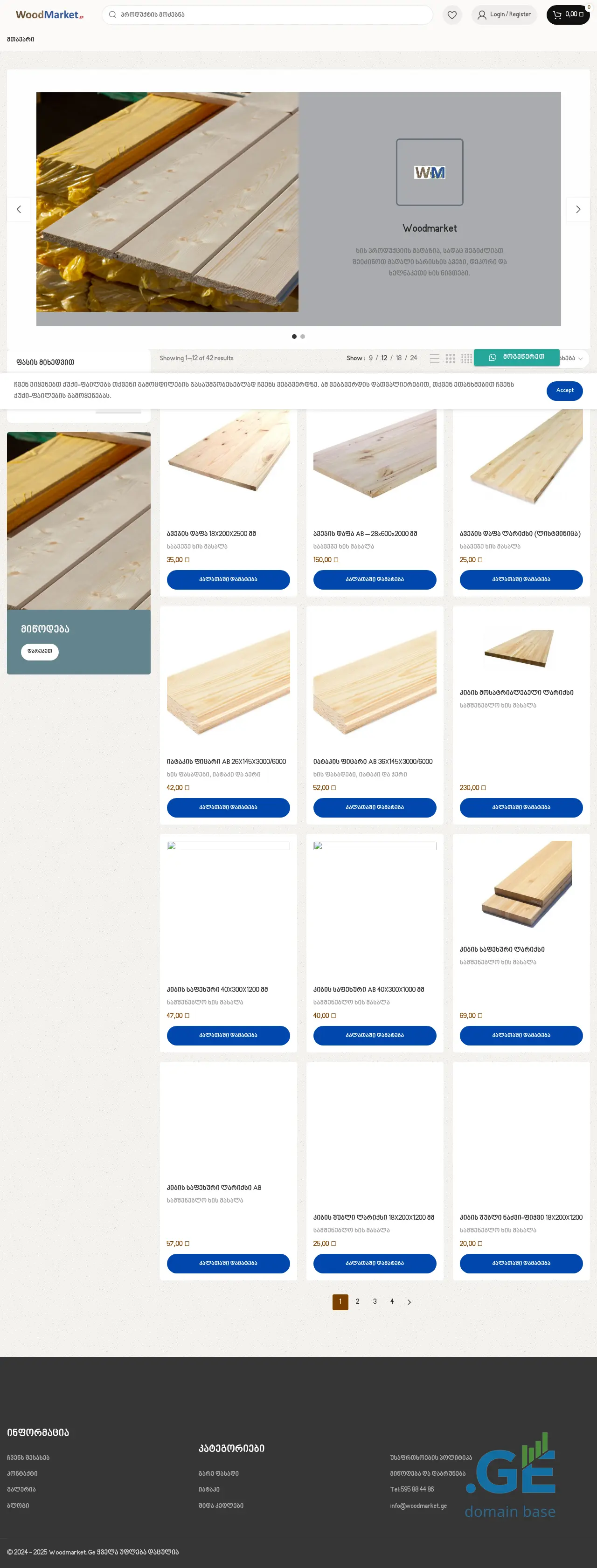The width and height of the screenshot is (597, 1568).
Task: Go to previous slide with left arrow
Action: (x=19, y=209)
